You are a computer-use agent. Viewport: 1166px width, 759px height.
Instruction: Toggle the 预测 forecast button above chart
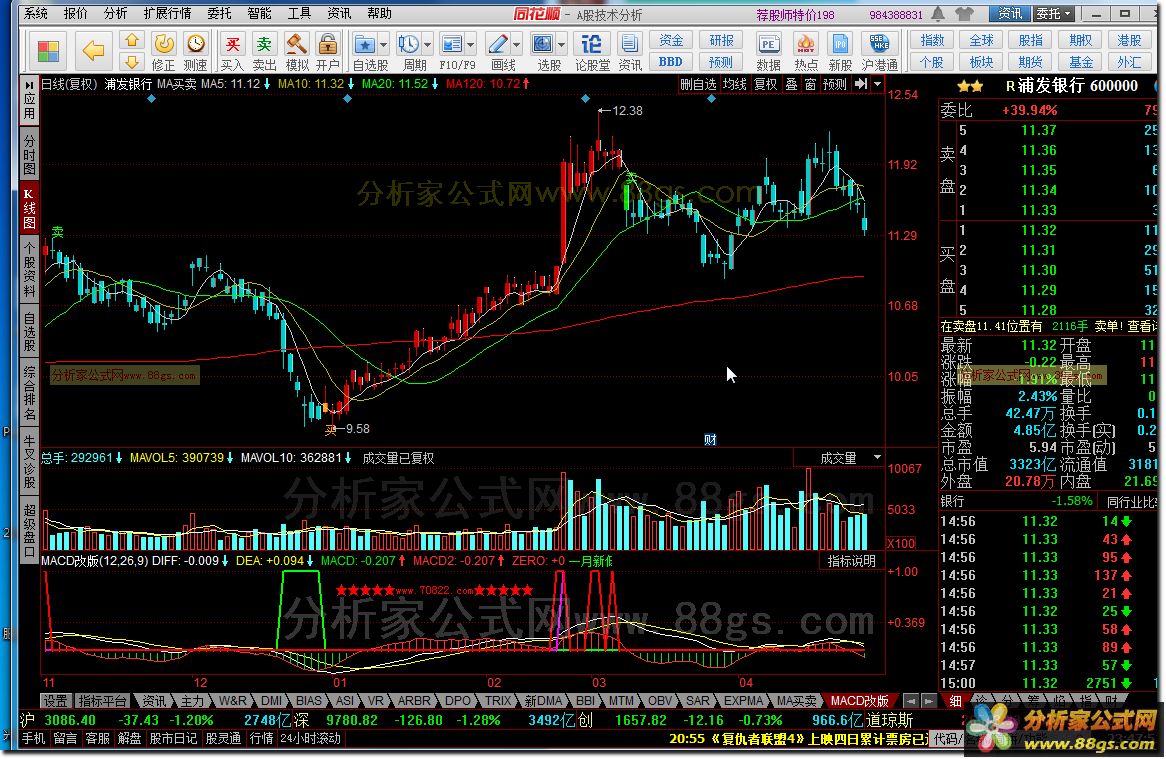[834, 84]
